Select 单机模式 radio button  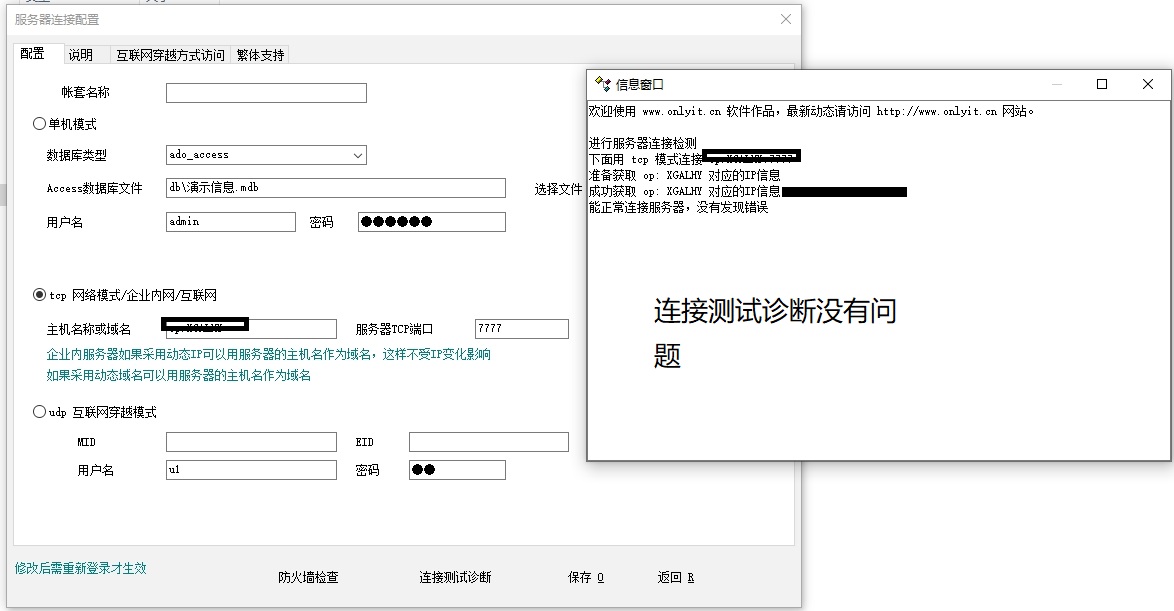click(40, 124)
